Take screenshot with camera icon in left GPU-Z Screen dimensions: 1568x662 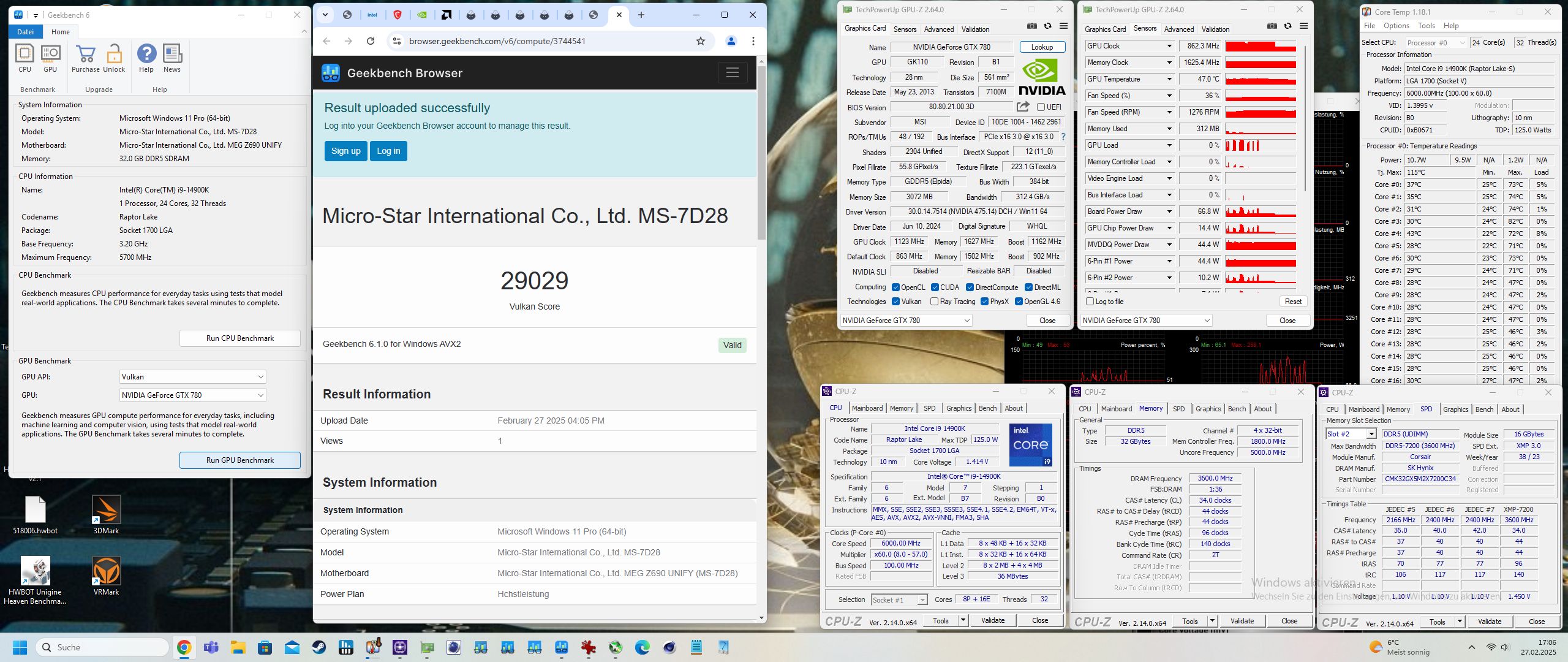click(1032, 26)
